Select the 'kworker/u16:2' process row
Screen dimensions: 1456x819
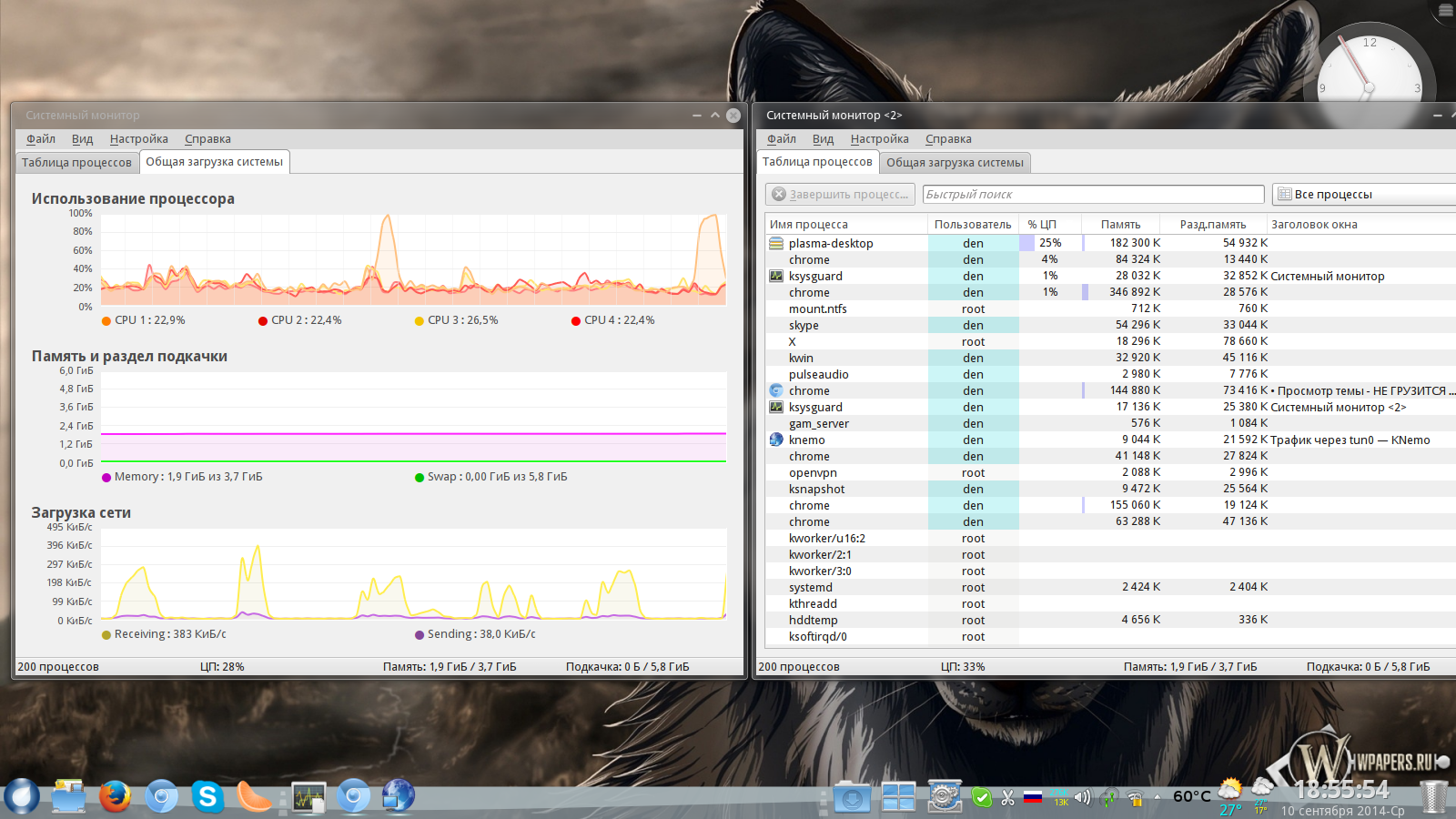click(x=1111, y=538)
